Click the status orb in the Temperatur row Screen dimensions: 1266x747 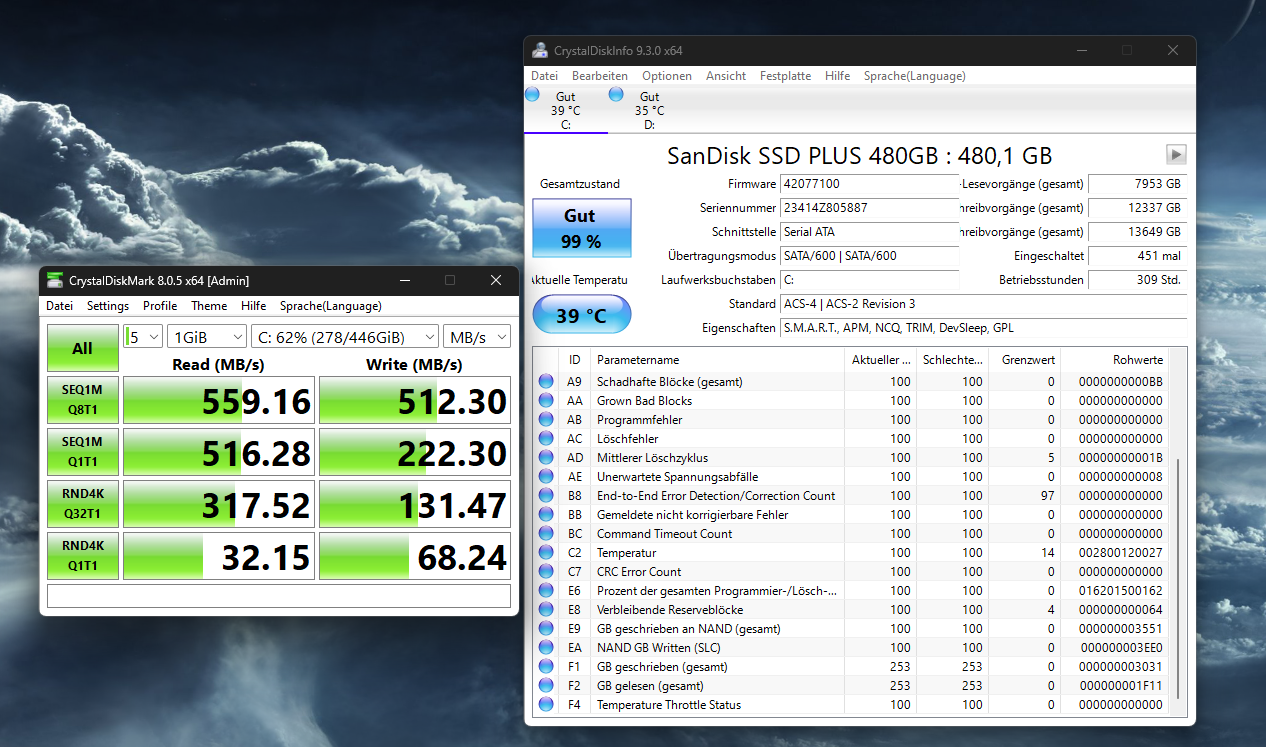(546, 553)
